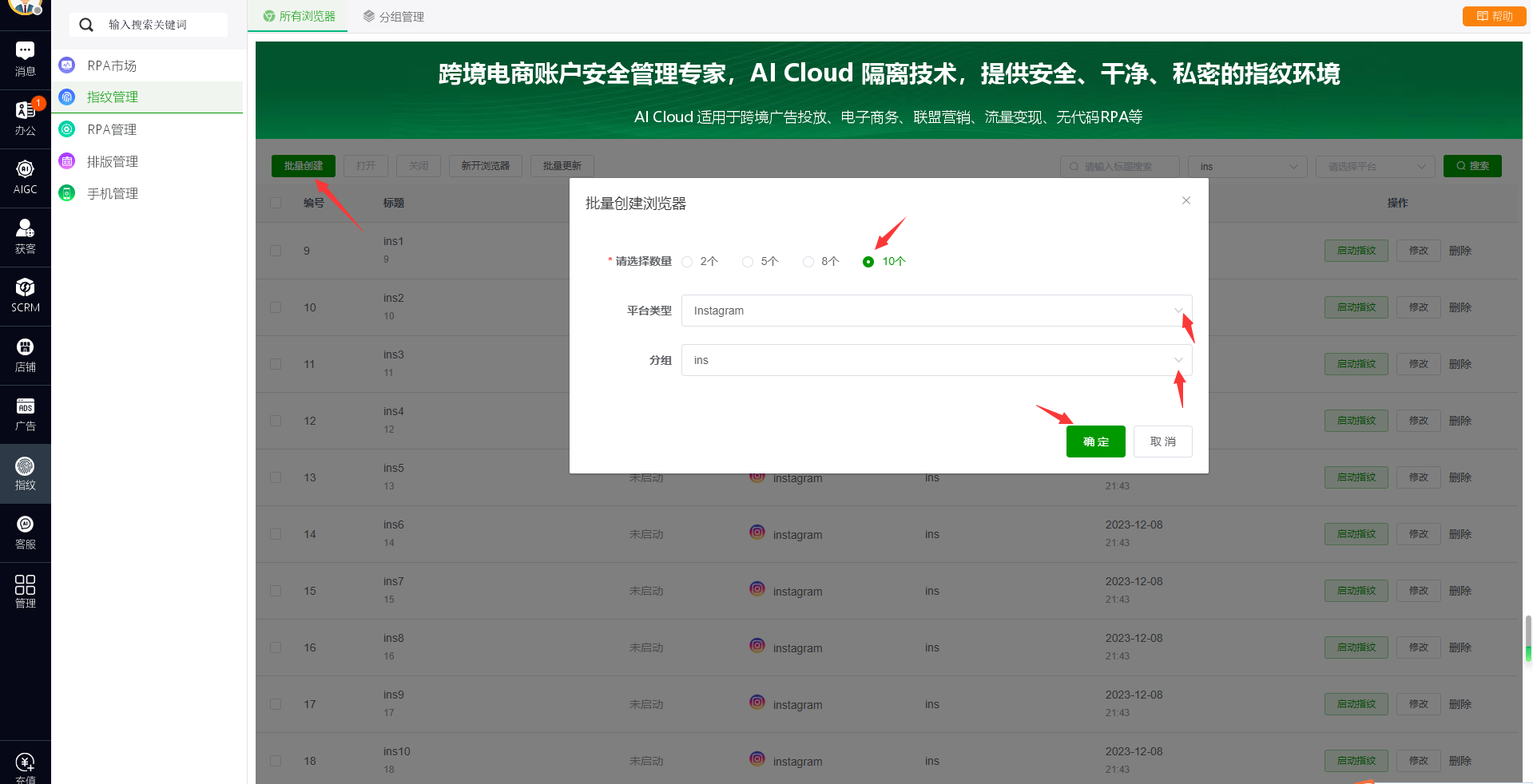Viewport: 1533px width, 784px height.
Task: Check the checkbox for row ins2
Action: click(276, 307)
